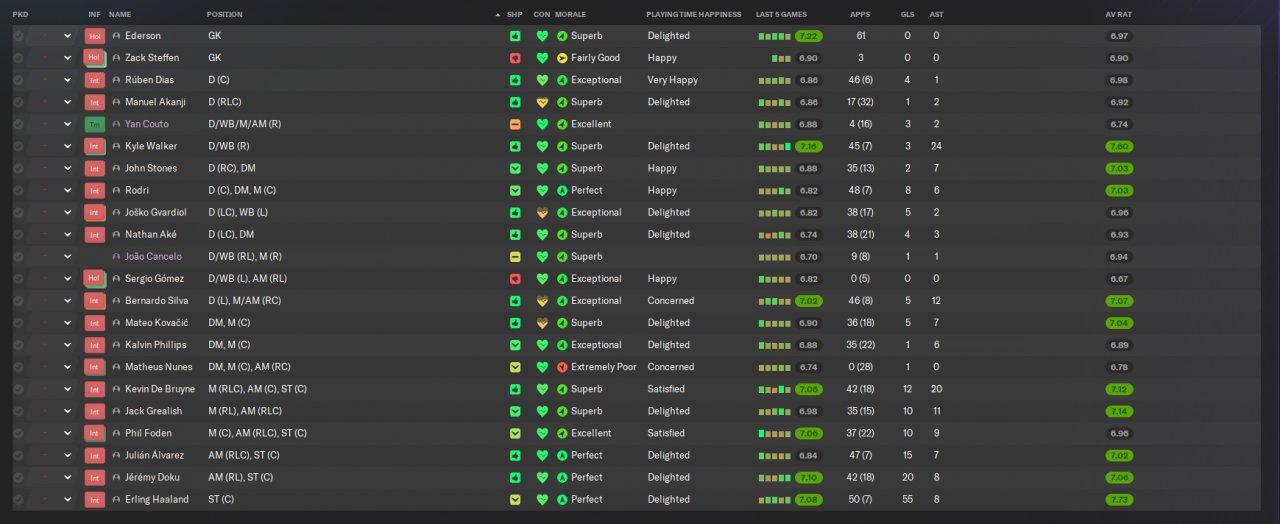Screen dimensions: 1280x524
Task: Open the pick dropdown for Jack Grealish
Action: [x=68, y=411]
